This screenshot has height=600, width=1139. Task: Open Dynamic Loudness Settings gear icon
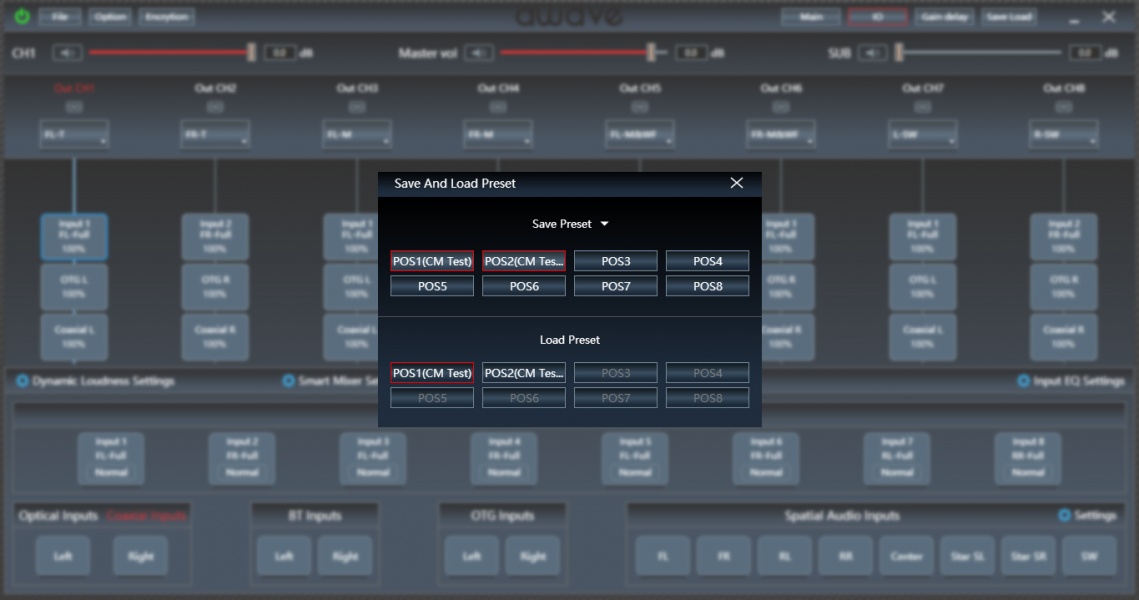click(x=22, y=381)
